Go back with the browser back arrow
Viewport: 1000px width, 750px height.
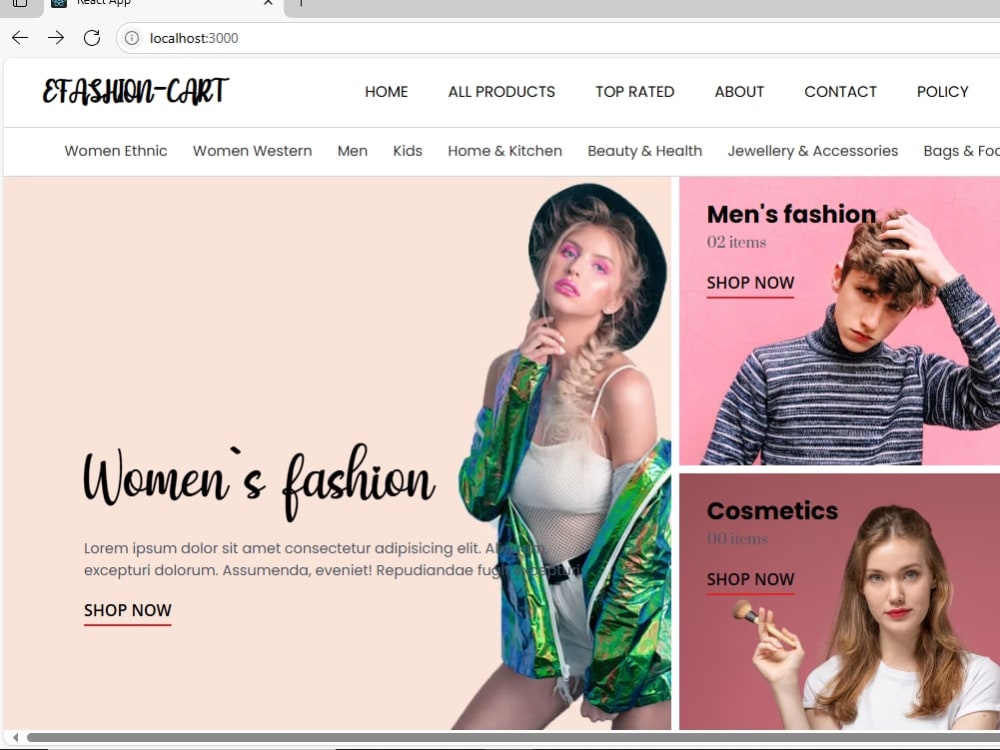pyautogui.click(x=20, y=38)
